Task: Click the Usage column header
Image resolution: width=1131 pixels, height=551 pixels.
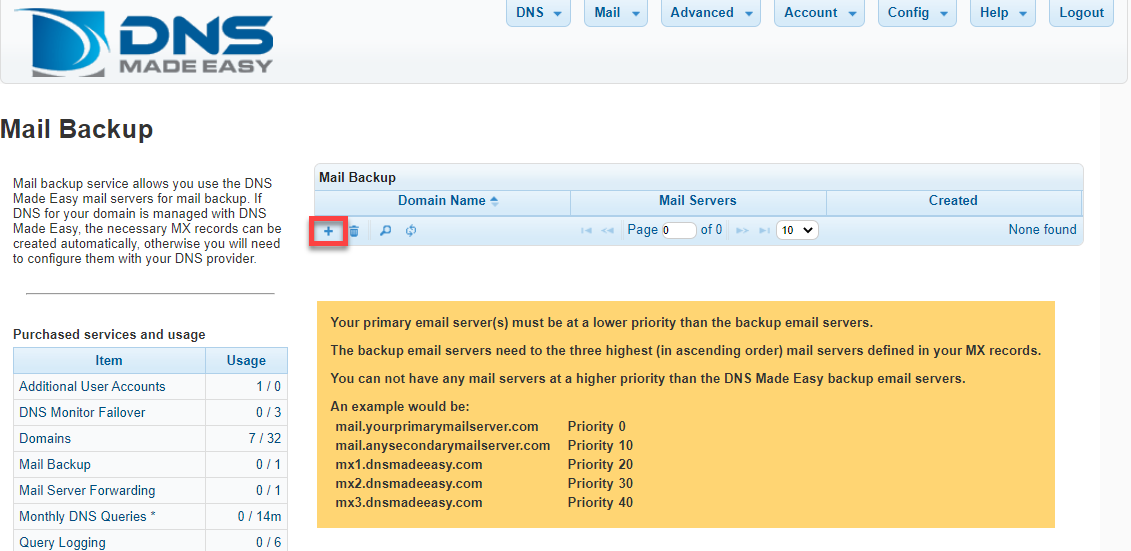Action: pyautogui.click(x=246, y=361)
